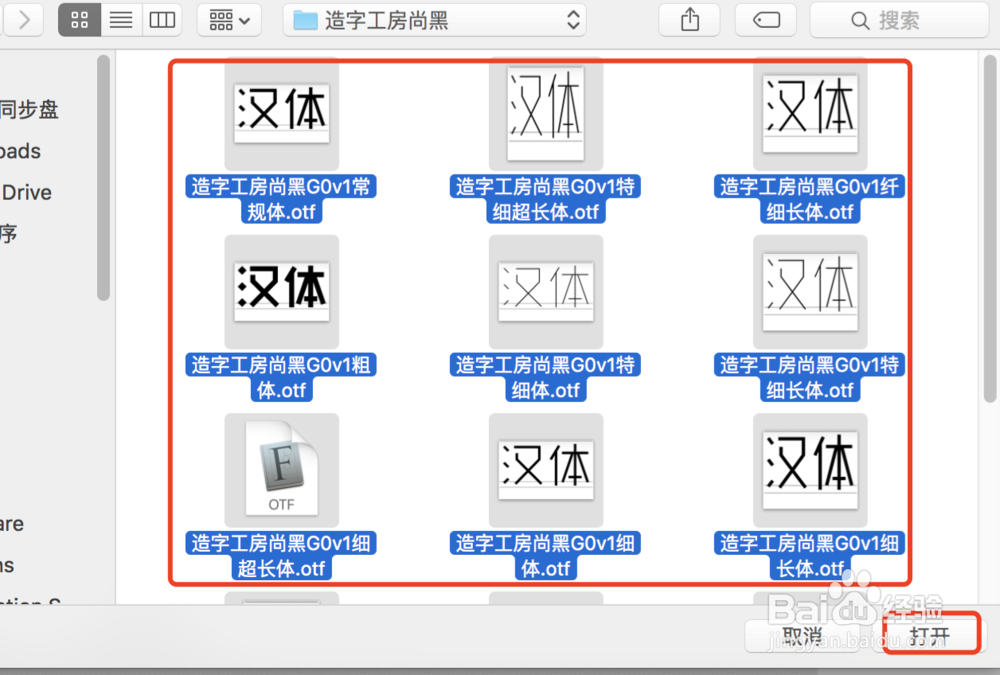Switch to column view in the toolbar

[x=162, y=19]
